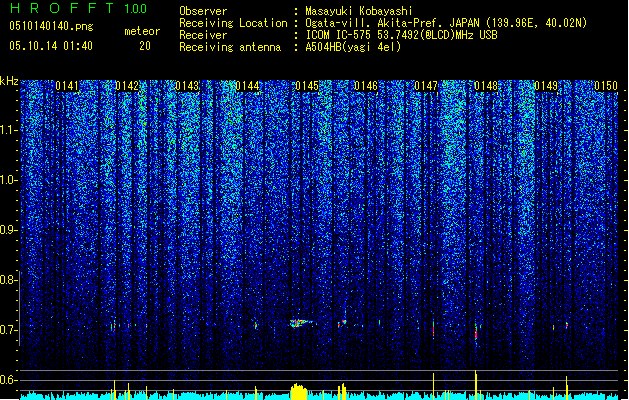Click the 0148 time marker
Screen dimensions: 629x400
coord(486,86)
